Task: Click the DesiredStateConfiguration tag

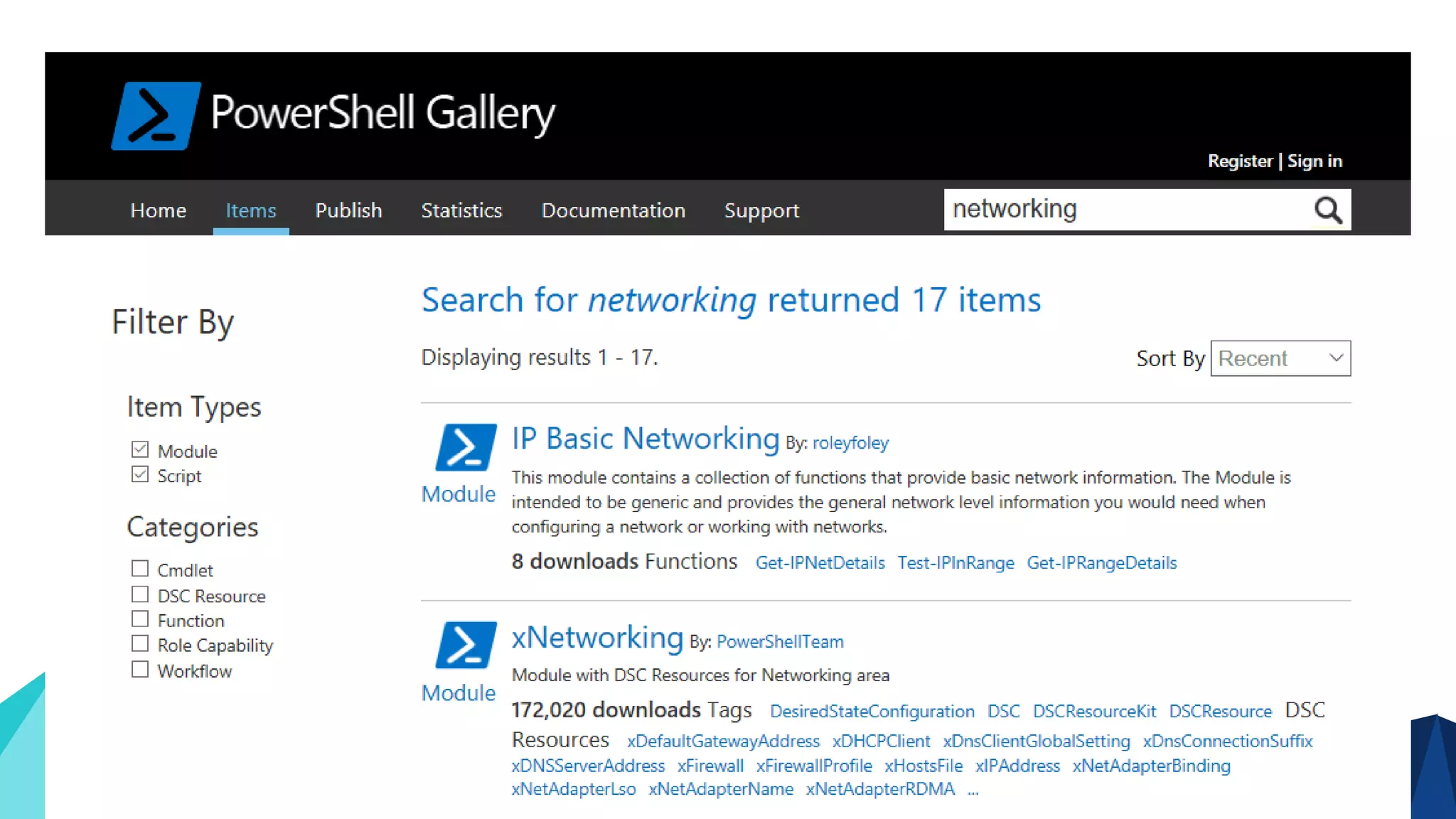Action: (872, 712)
